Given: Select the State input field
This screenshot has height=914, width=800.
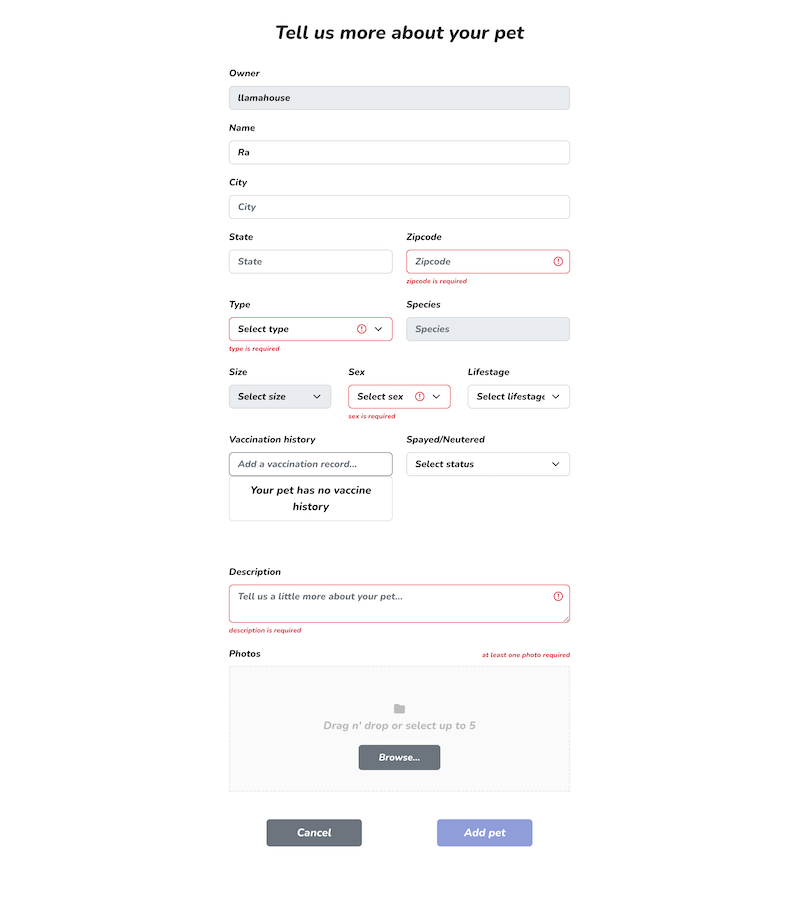Looking at the screenshot, I should click(x=310, y=262).
